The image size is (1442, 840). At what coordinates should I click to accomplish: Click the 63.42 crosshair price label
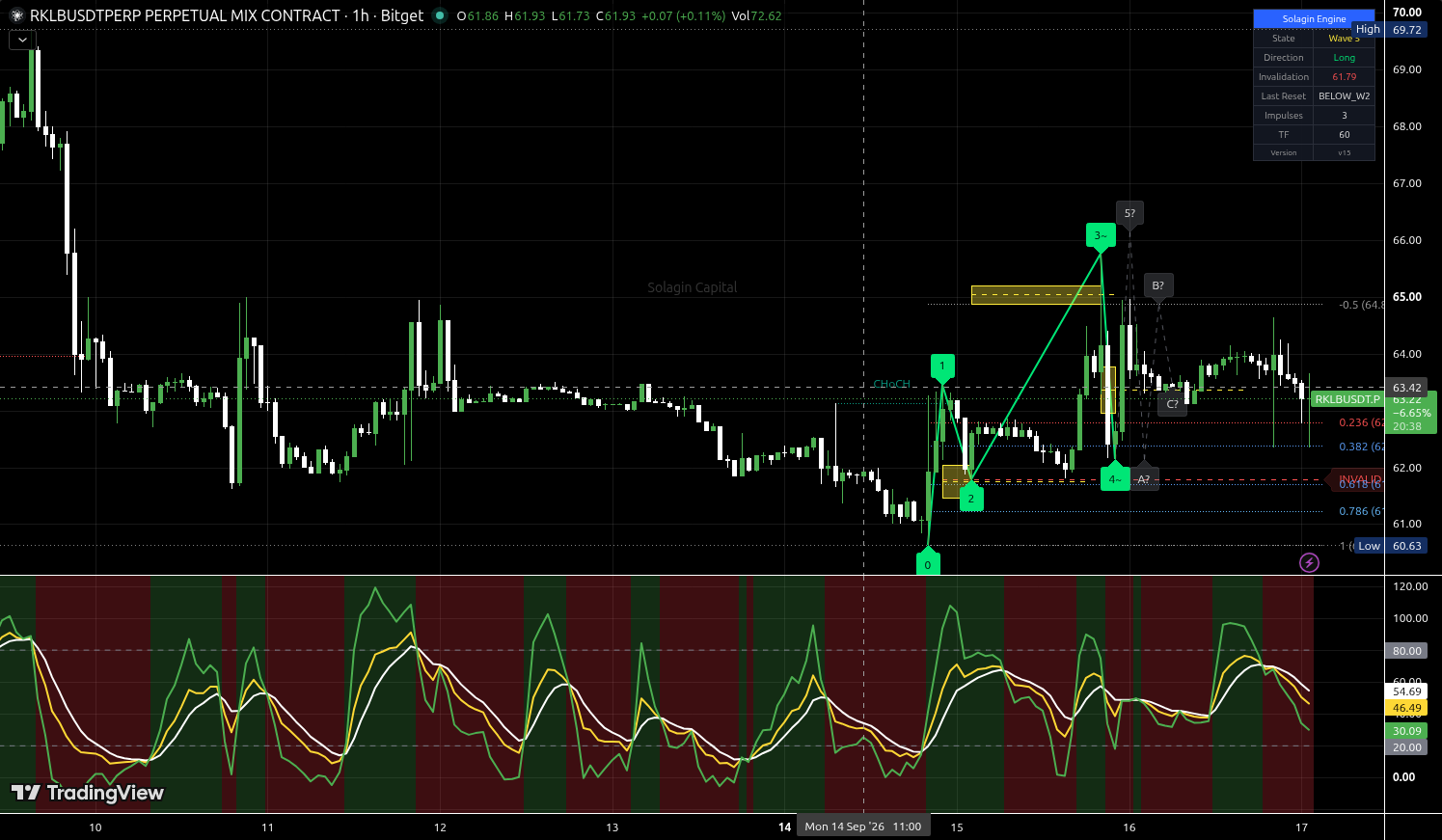point(1407,388)
